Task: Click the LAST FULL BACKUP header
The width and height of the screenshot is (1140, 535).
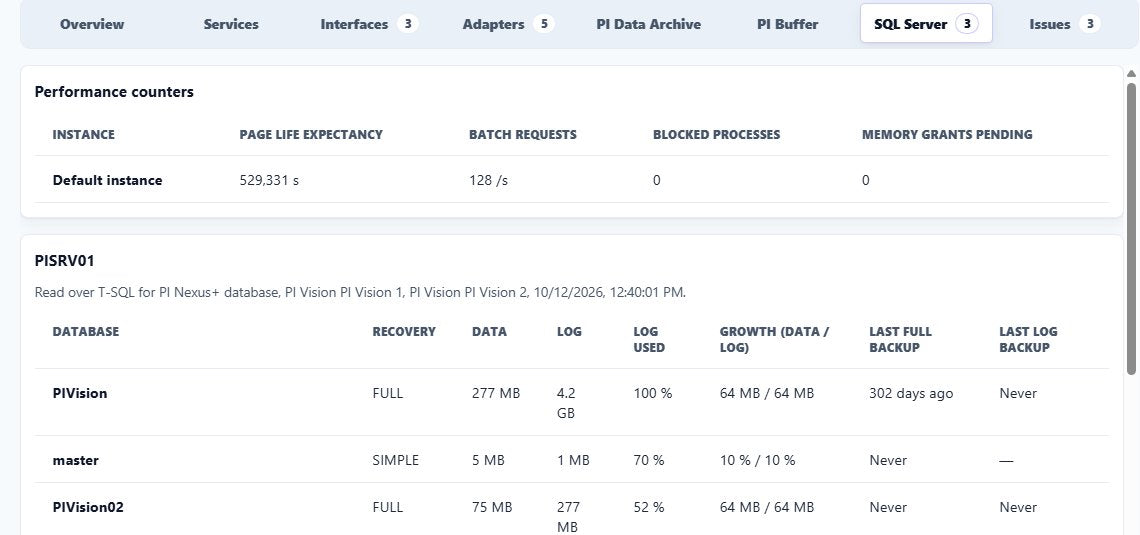Action: (900, 339)
